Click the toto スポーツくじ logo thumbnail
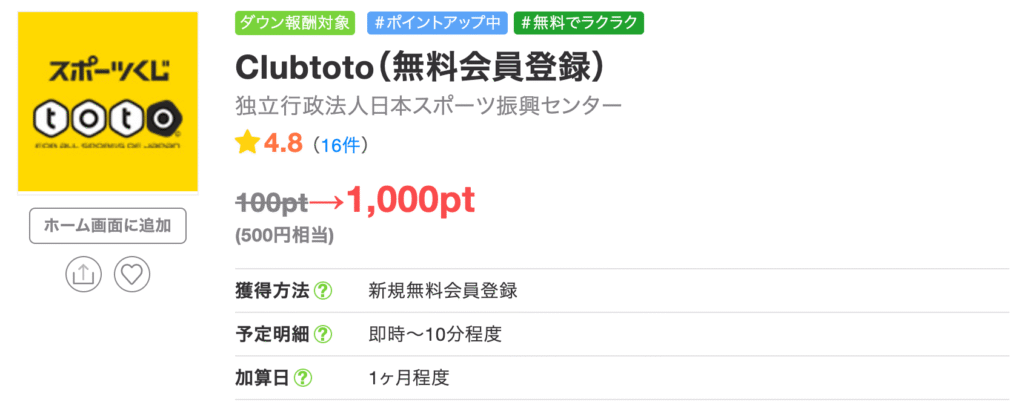This screenshot has width=1024, height=414. pos(108,102)
